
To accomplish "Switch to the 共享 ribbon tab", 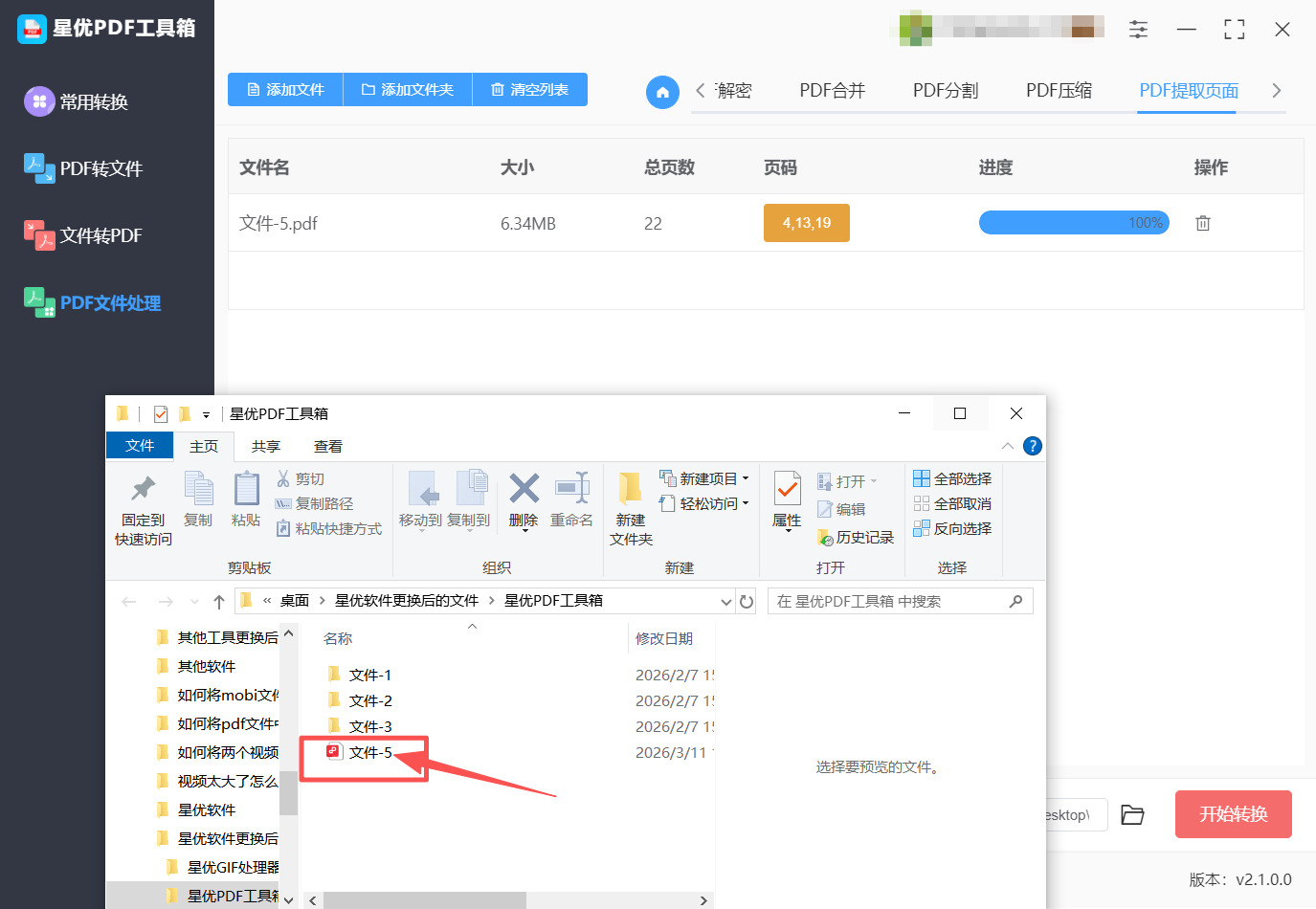I will [x=266, y=447].
